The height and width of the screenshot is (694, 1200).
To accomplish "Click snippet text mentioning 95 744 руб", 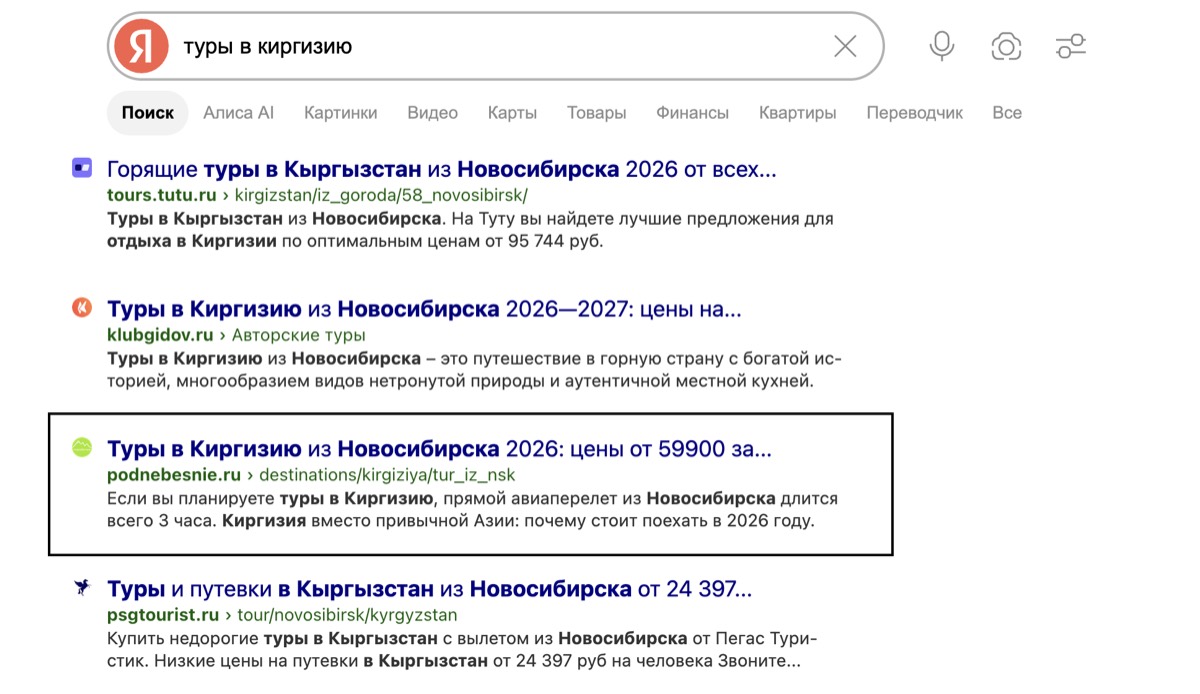I will [470, 229].
